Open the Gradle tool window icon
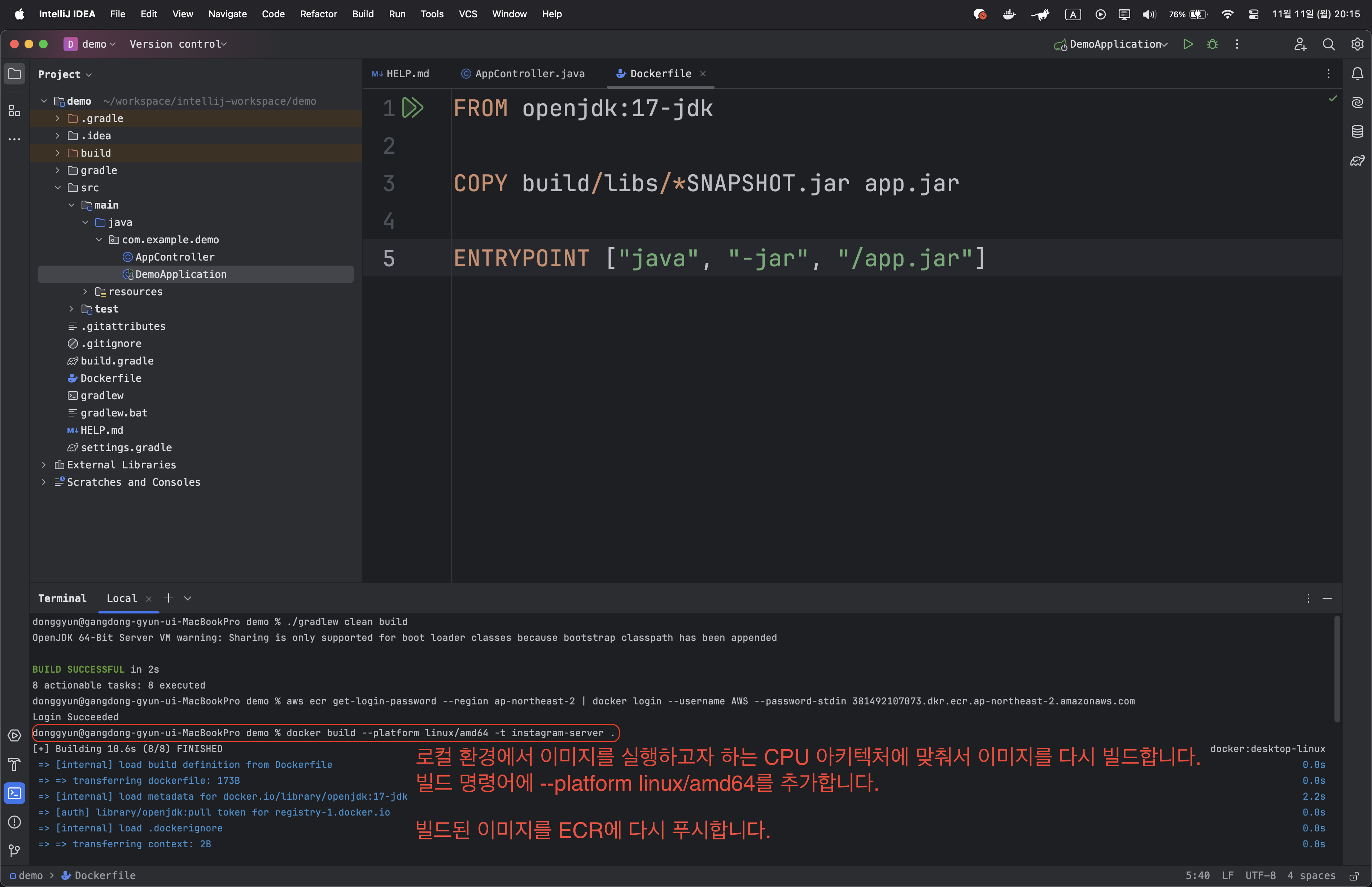The image size is (1372, 887). click(x=1357, y=161)
